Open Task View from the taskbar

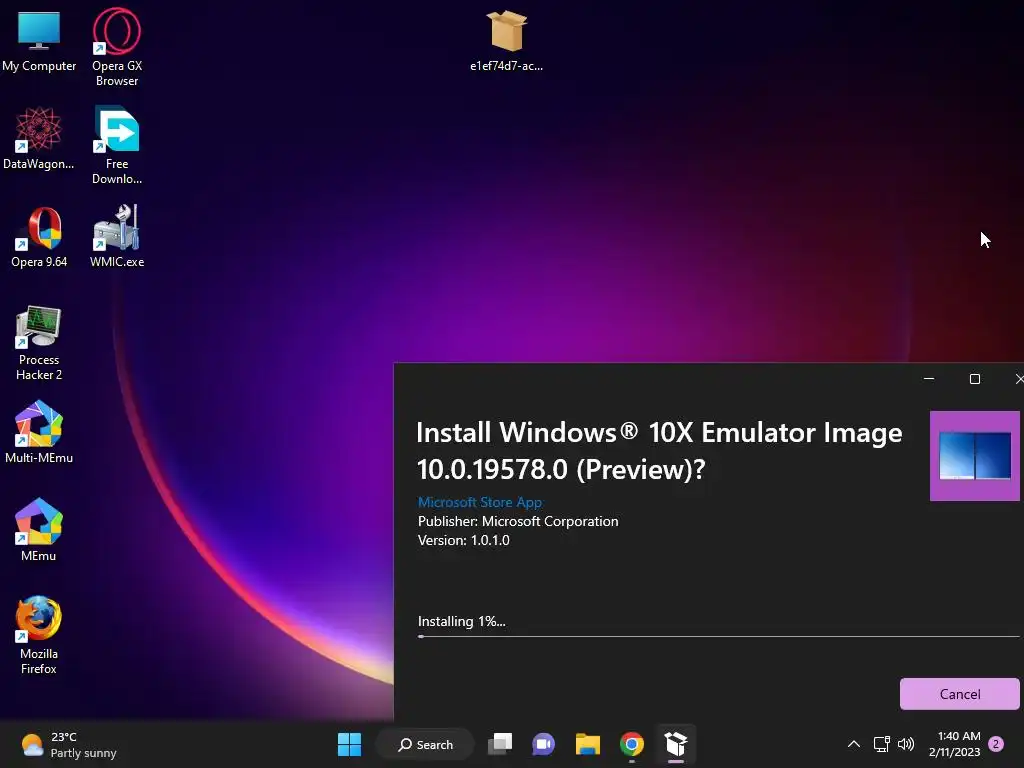(x=500, y=744)
